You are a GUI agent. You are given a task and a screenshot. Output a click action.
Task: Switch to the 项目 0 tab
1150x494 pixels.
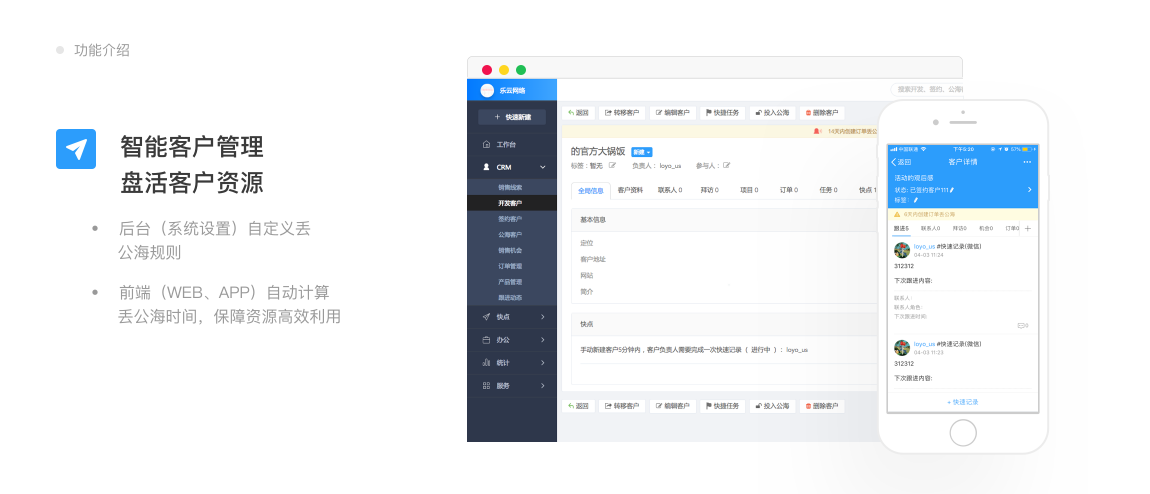[x=749, y=190]
